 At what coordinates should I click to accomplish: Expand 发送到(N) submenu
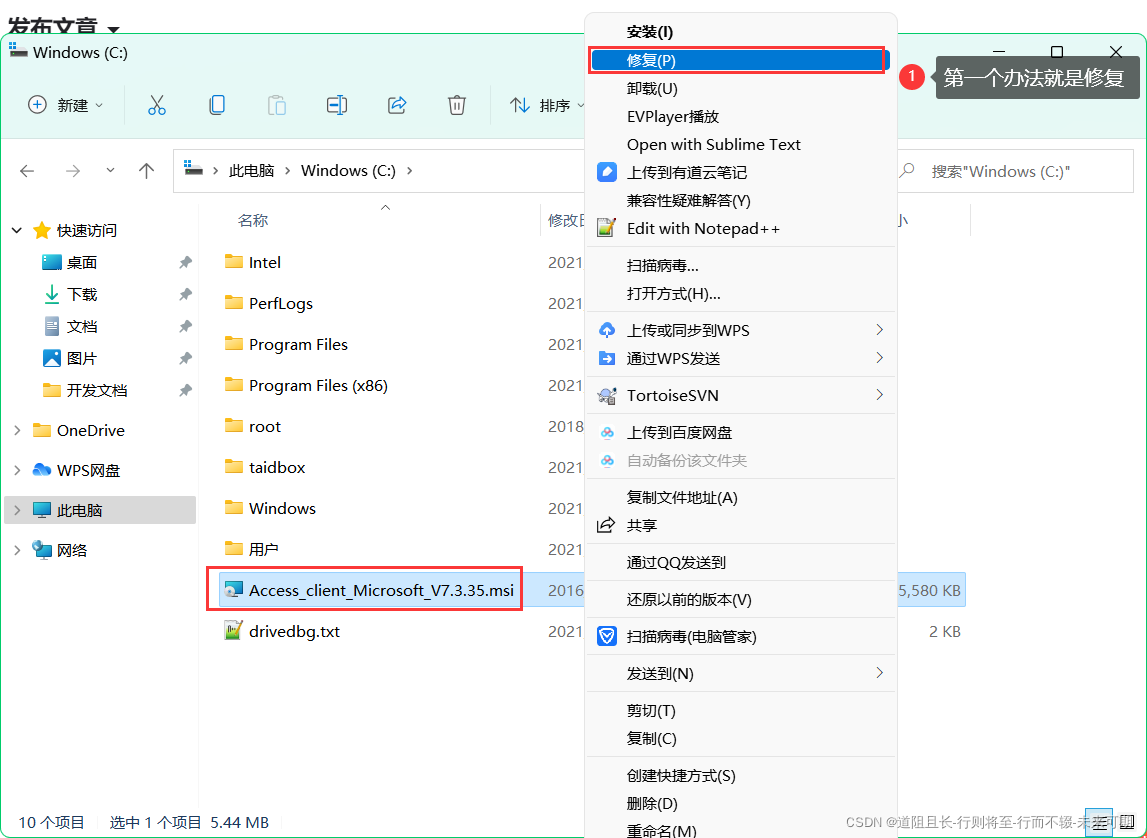click(741, 673)
